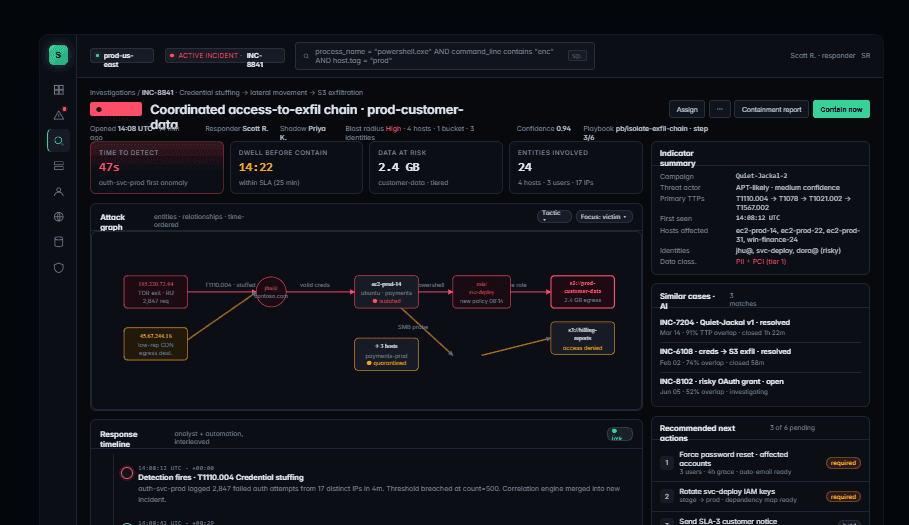Click the number 1 step badge
The height and width of the screenshot is (525, 909).
point(666,462)
